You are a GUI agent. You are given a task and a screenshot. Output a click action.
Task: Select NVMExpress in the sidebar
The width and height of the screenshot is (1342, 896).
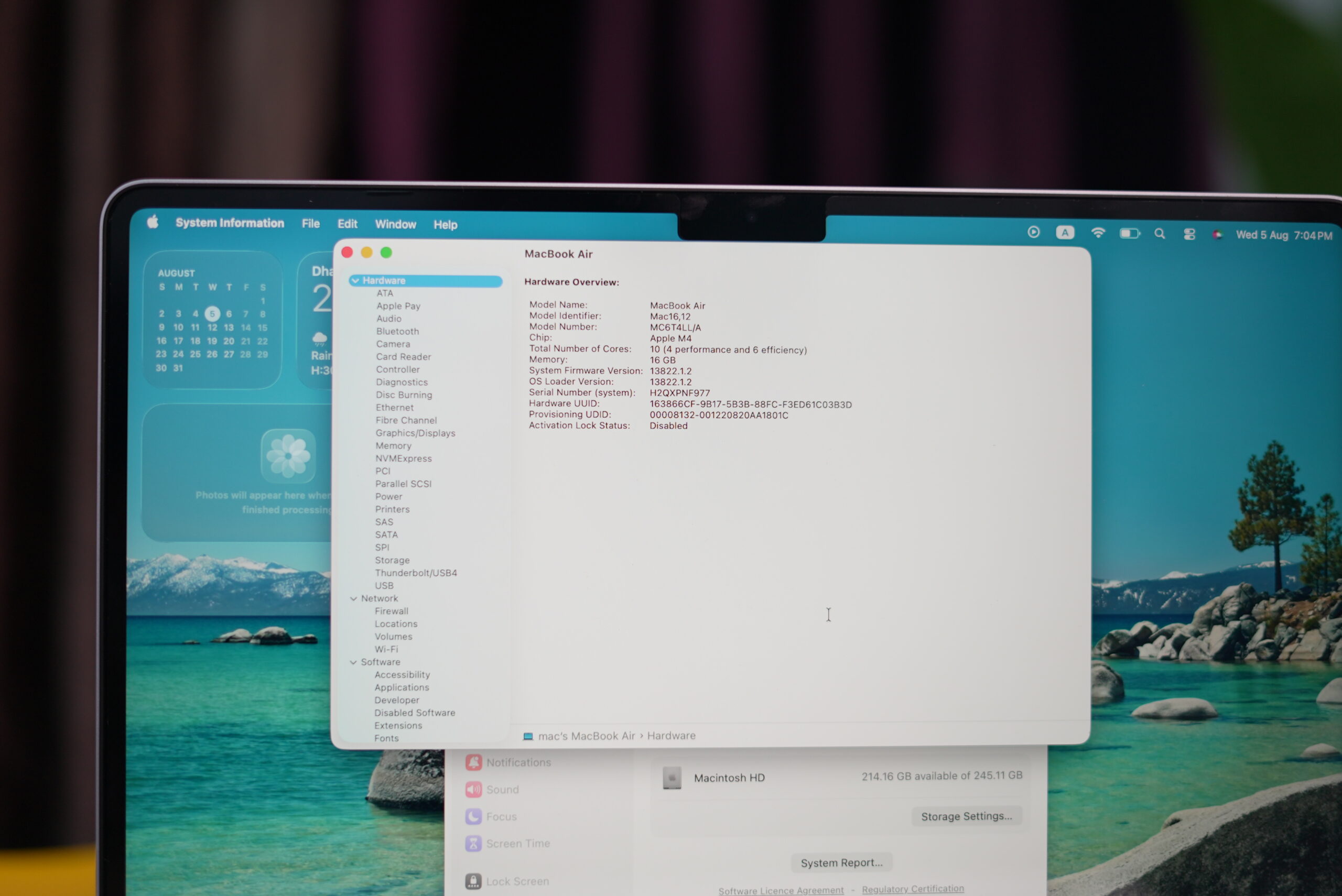tap(404, 459)
